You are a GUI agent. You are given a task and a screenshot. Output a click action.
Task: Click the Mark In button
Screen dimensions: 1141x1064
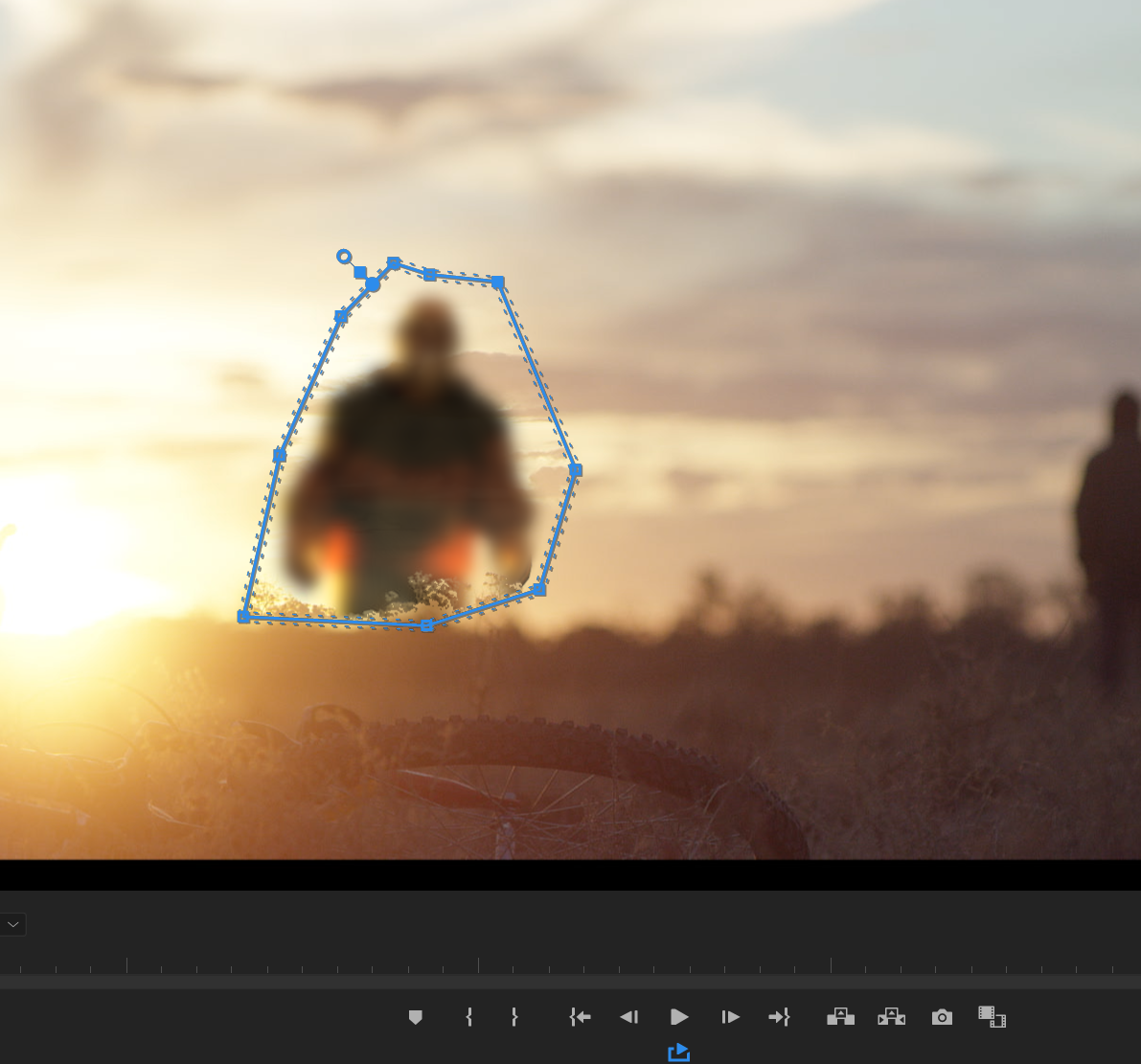coord(468,1017)
